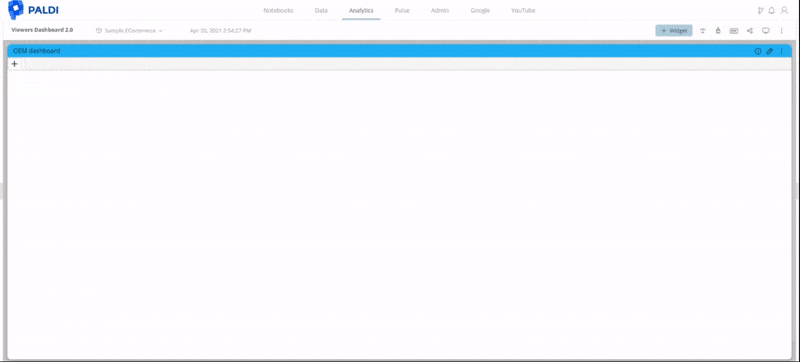
Task: Add a new Widget
Action: [674, 31]
